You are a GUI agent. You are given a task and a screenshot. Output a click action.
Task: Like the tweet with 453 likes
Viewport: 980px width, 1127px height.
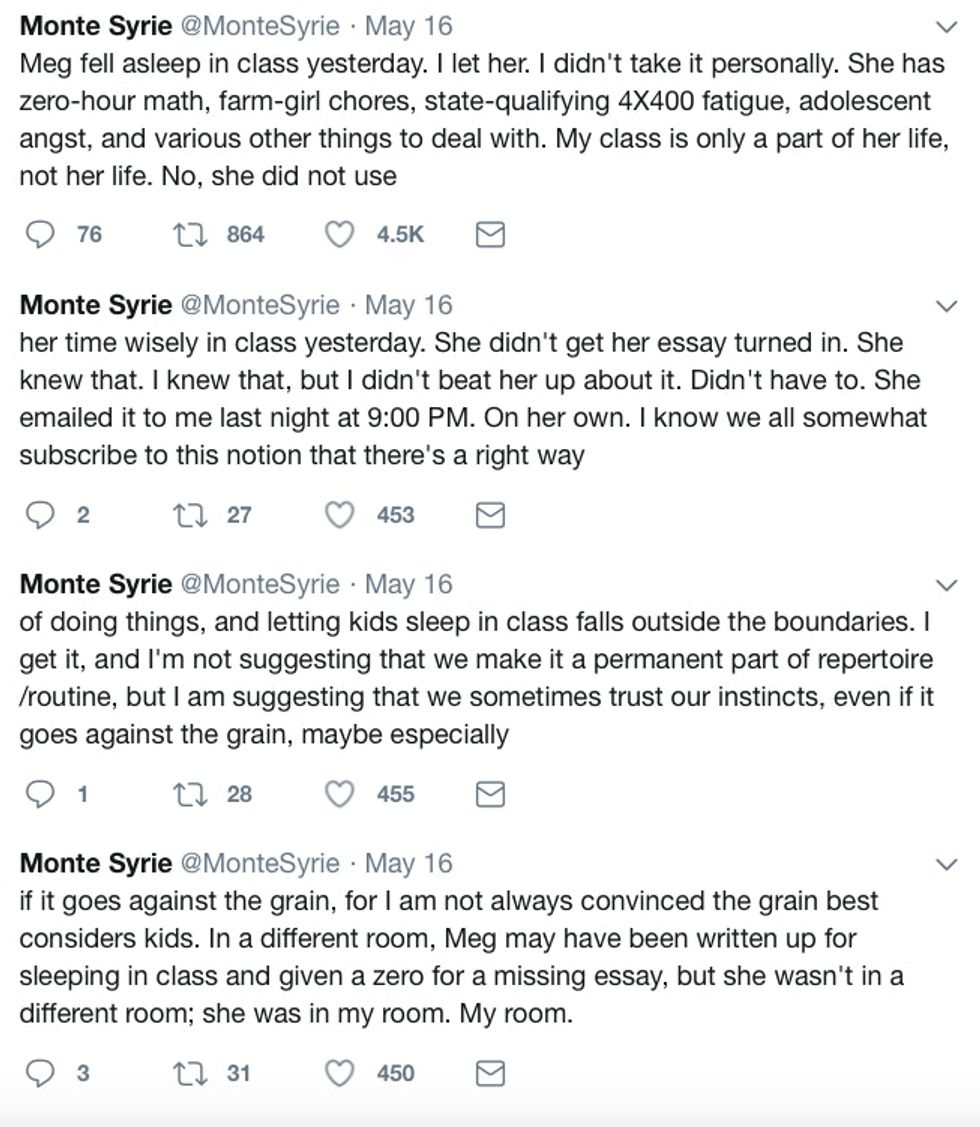pyautogui.click(x=341, y=515)
